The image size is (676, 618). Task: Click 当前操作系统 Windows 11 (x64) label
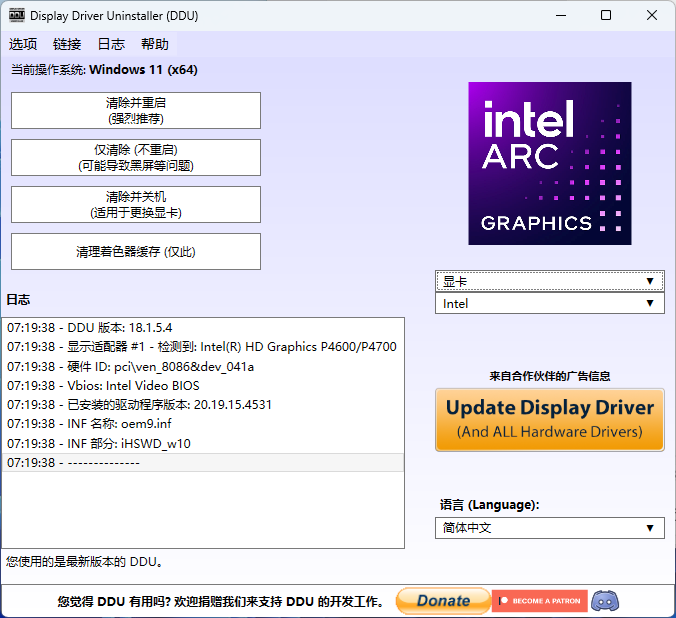tap(104, 70)
